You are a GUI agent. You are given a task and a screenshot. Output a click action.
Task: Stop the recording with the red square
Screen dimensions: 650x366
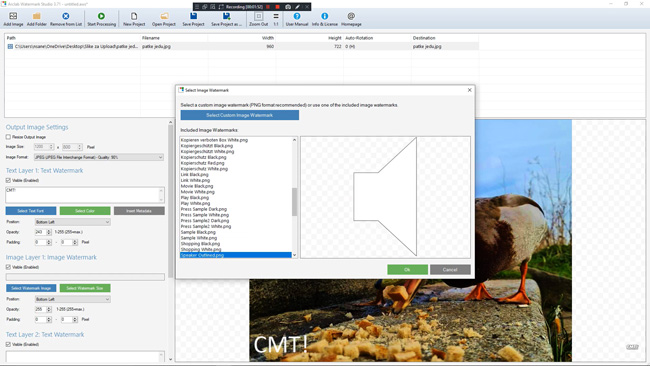click(x=277, y=7)
